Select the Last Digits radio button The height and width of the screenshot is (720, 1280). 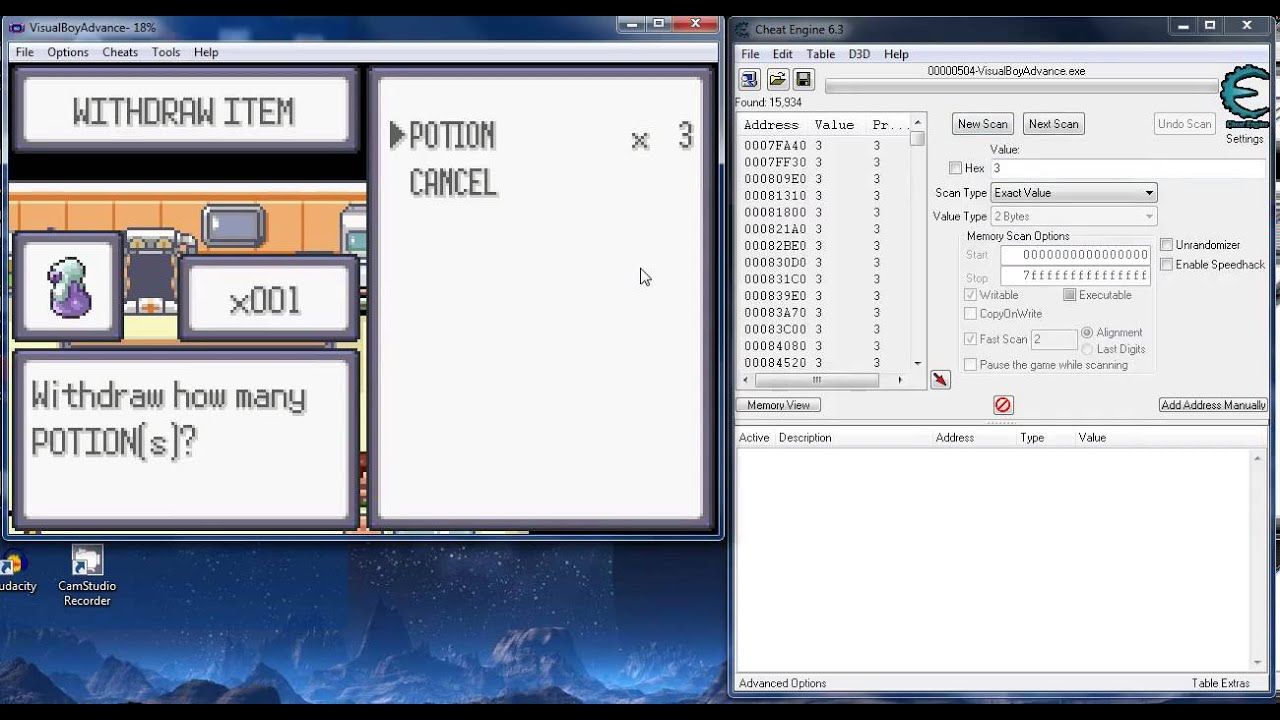click(x=1087, y=349)
